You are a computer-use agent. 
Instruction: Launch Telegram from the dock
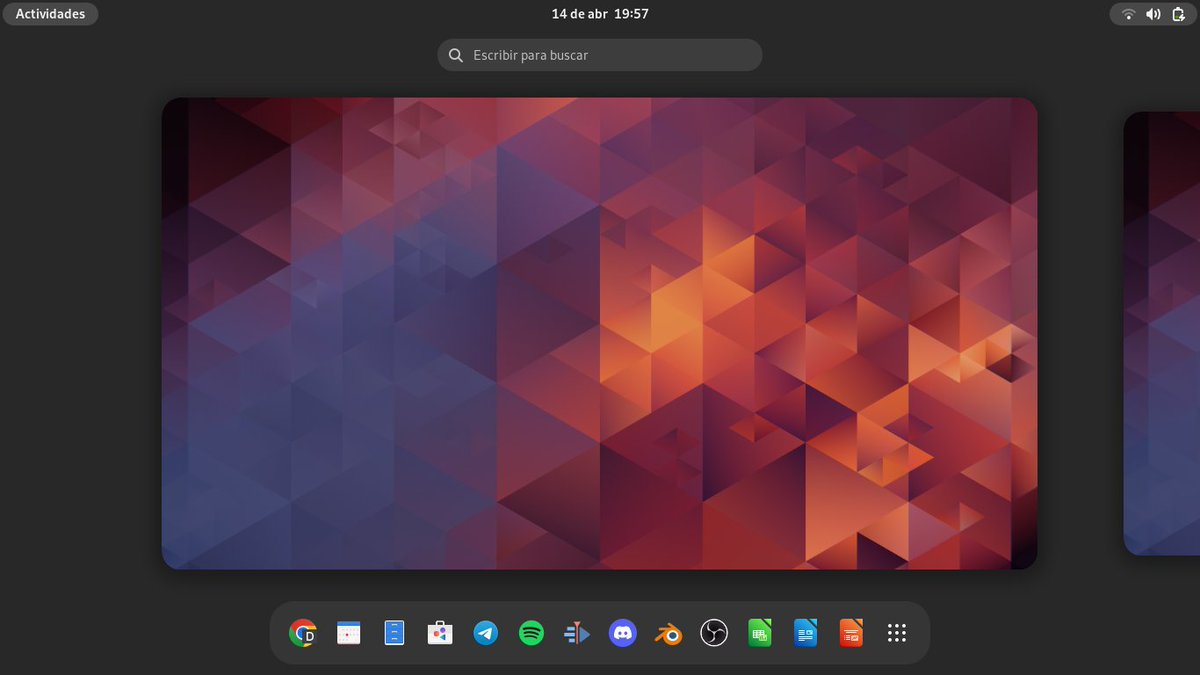coord(485,632)
